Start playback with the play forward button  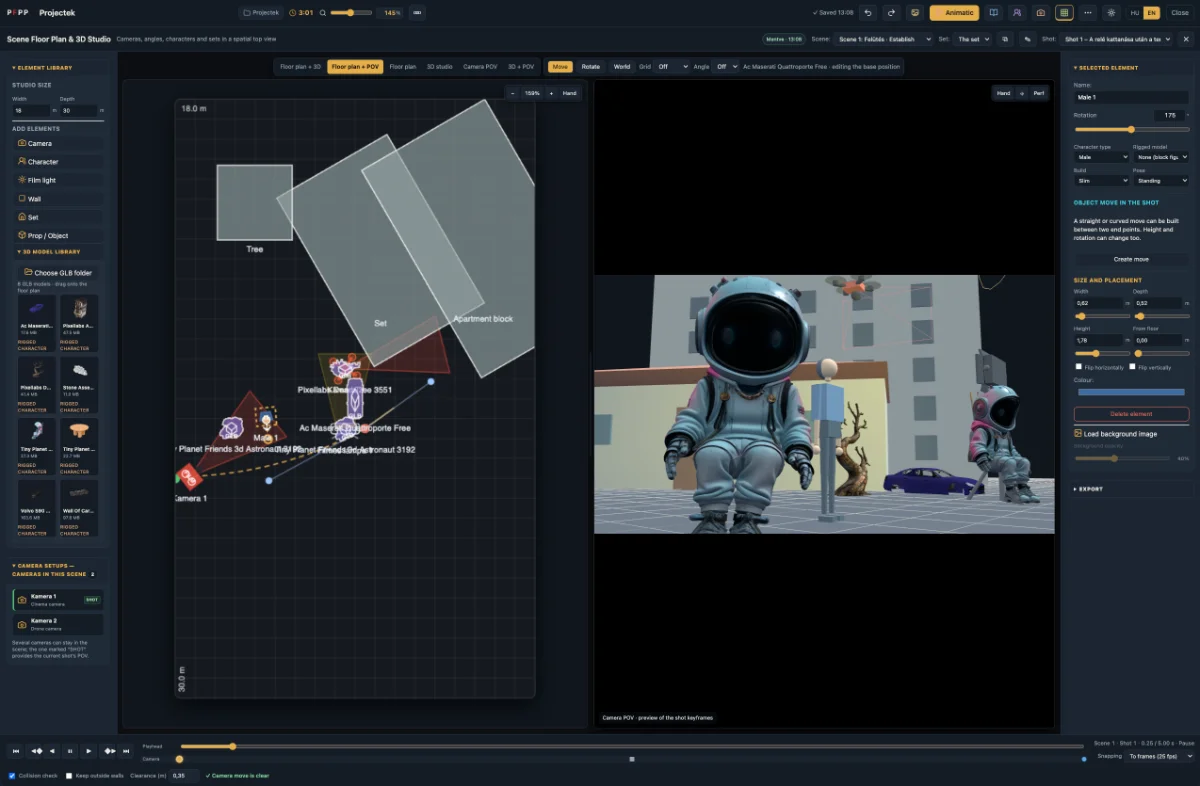coord(89,751)
